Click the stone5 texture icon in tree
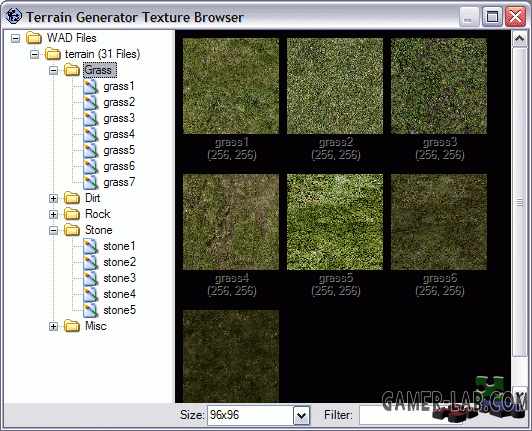532x431 pixels. tap(91, 310)
